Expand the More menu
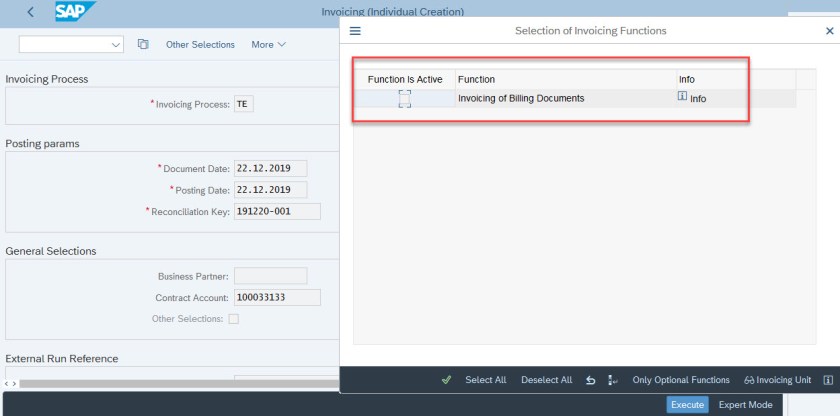This screenshot has width=840, height=416. point(269,44)
